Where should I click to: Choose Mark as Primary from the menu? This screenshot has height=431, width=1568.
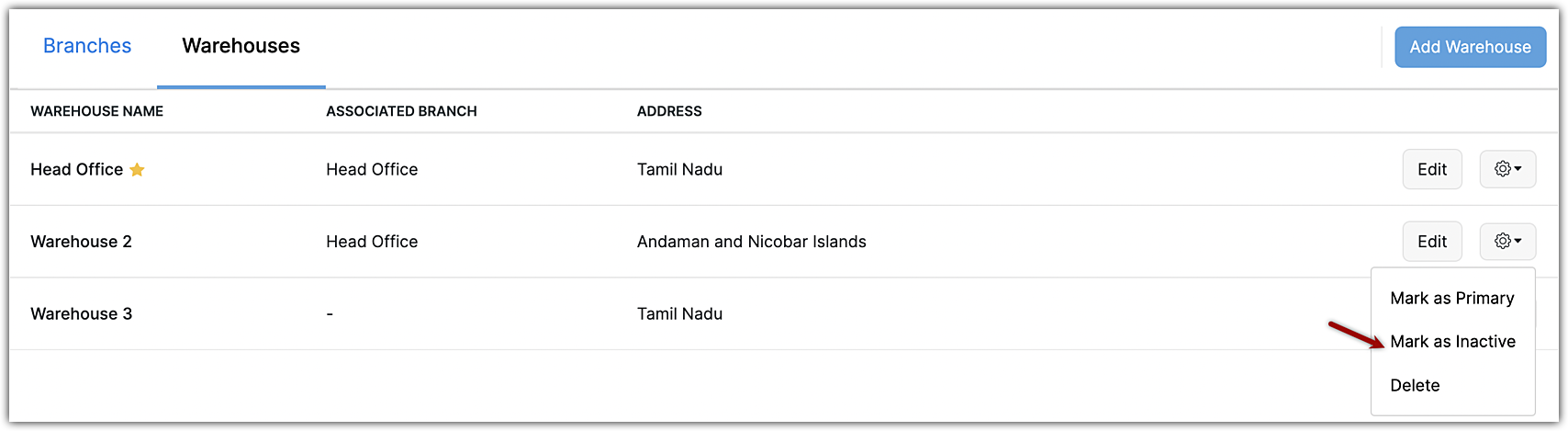1451,298
